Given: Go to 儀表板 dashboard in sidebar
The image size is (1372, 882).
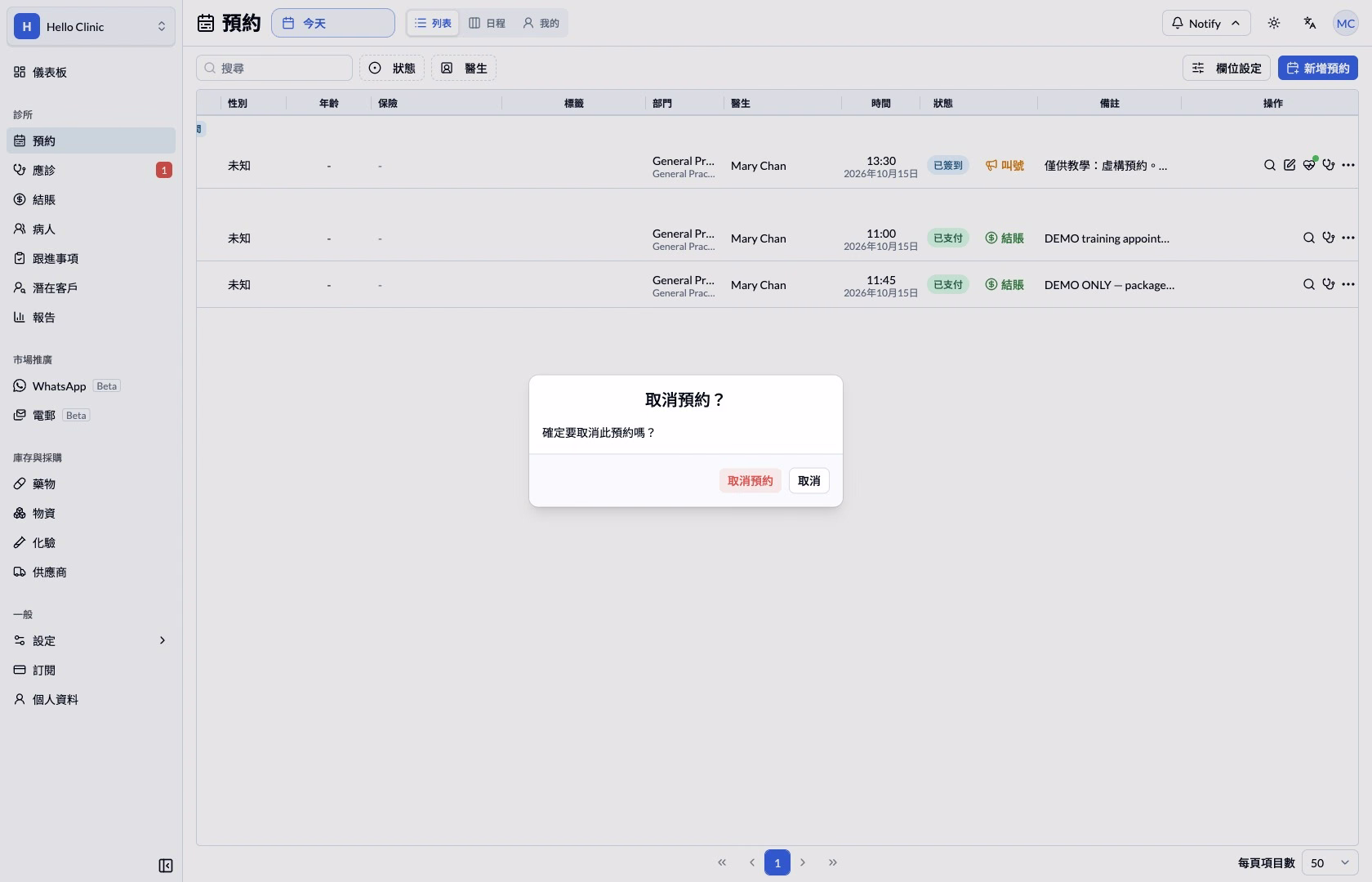Looking at the screenshot, I should [91, 72].
